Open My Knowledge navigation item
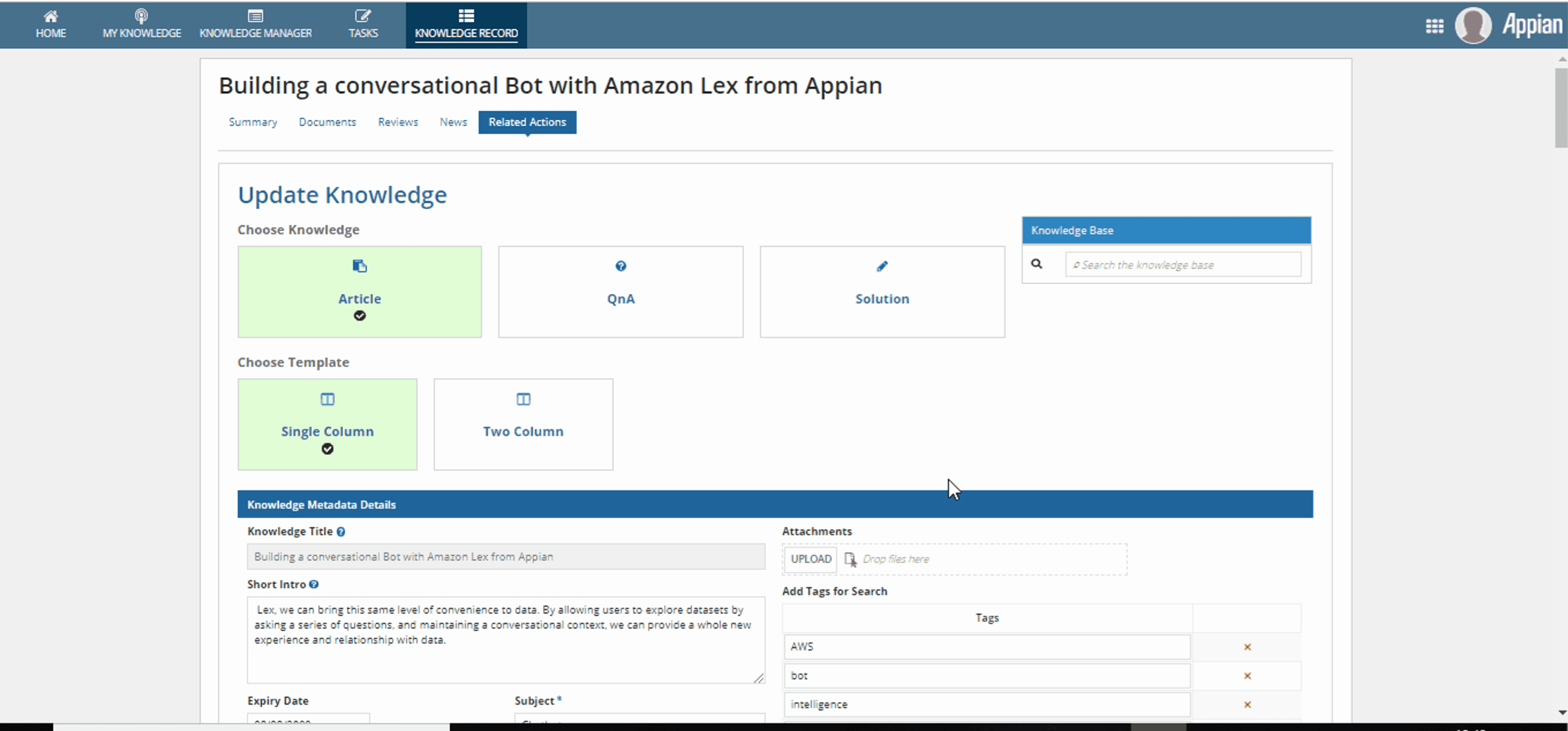Image resolution: width=1568 pixels, height=731 pixels. click(141, 25)
